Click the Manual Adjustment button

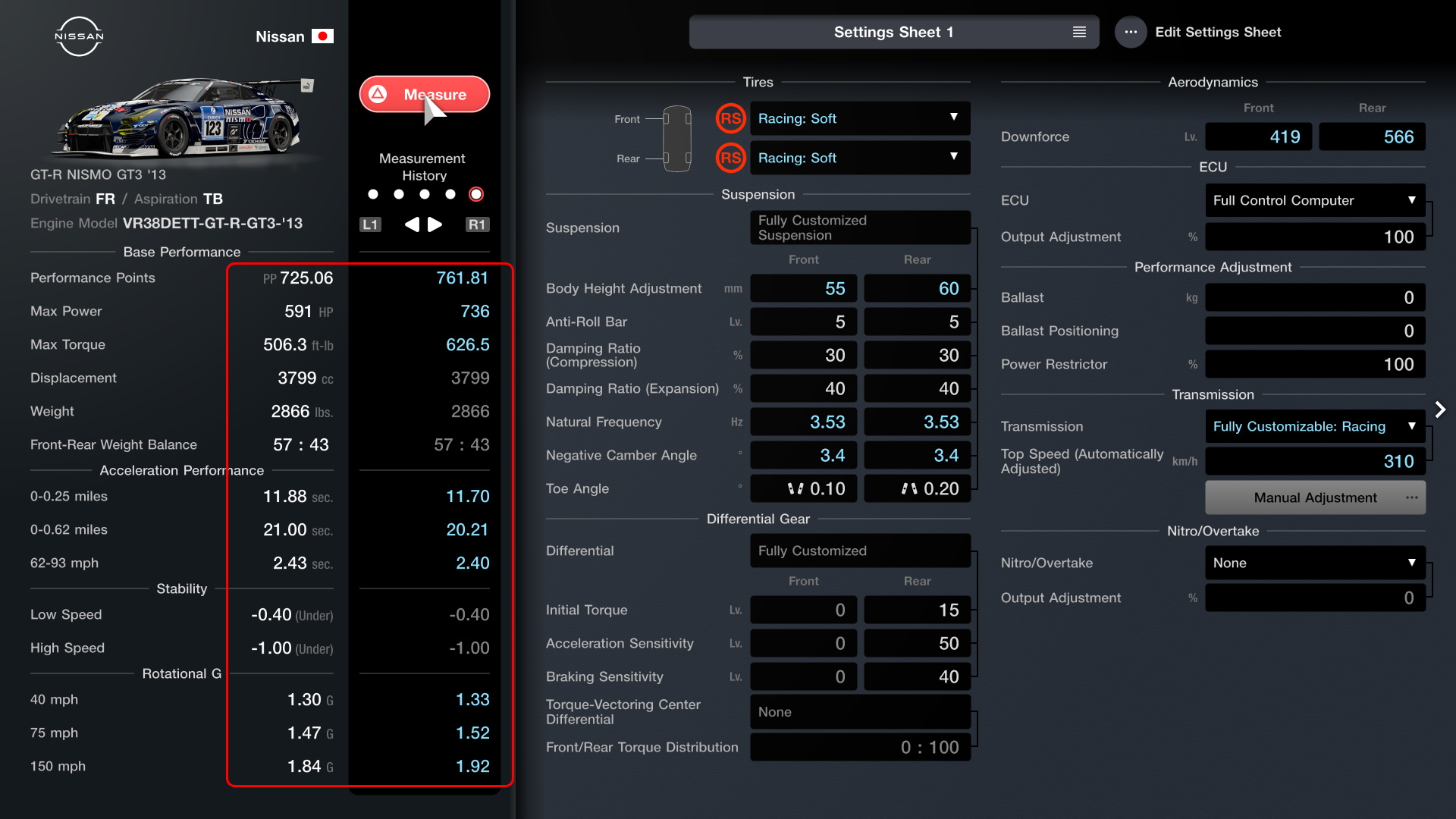click(1314, 497)
